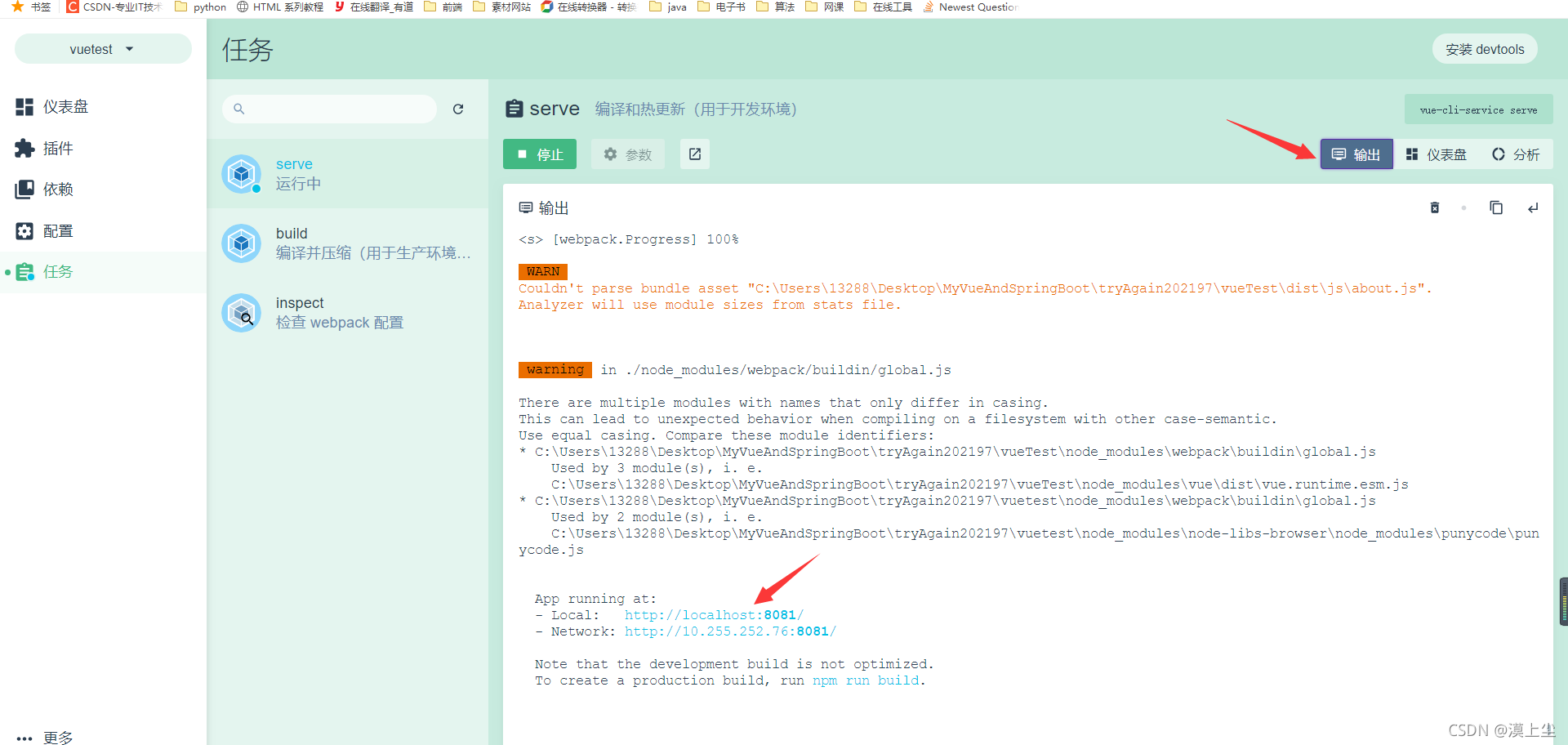1568x745 pixels.
Task: Open the 在线工具 bookmarks folder
Action: [883, 7]
